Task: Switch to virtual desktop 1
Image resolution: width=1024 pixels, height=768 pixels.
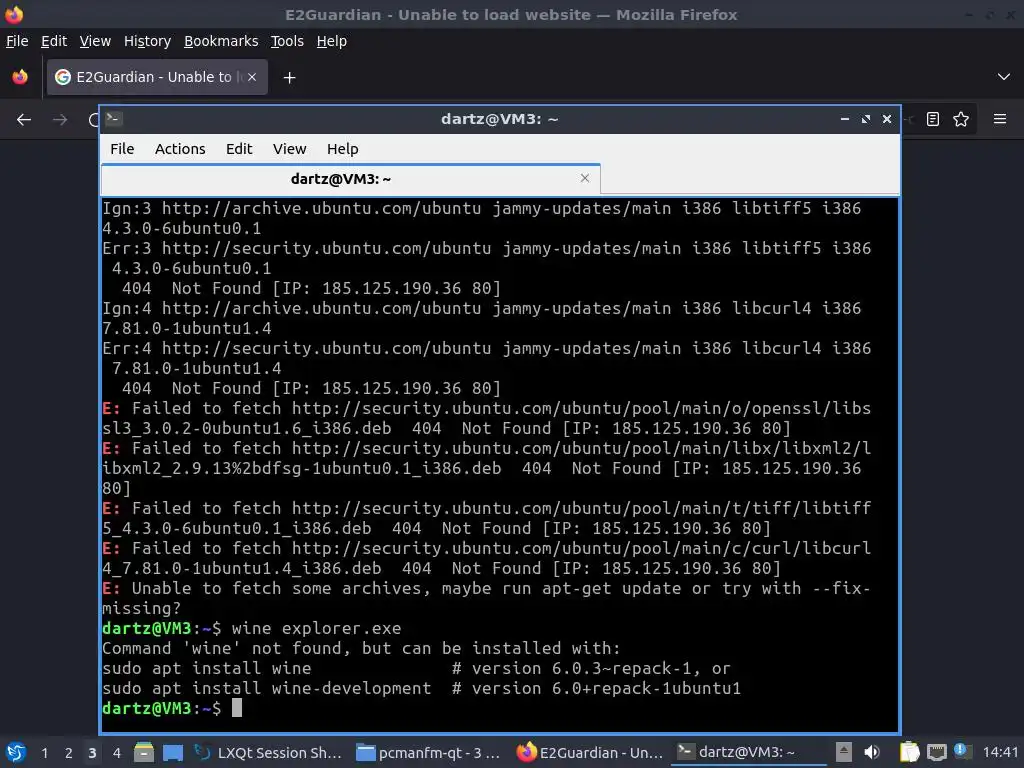Action: pyautogui.click(x=44, y=753)
